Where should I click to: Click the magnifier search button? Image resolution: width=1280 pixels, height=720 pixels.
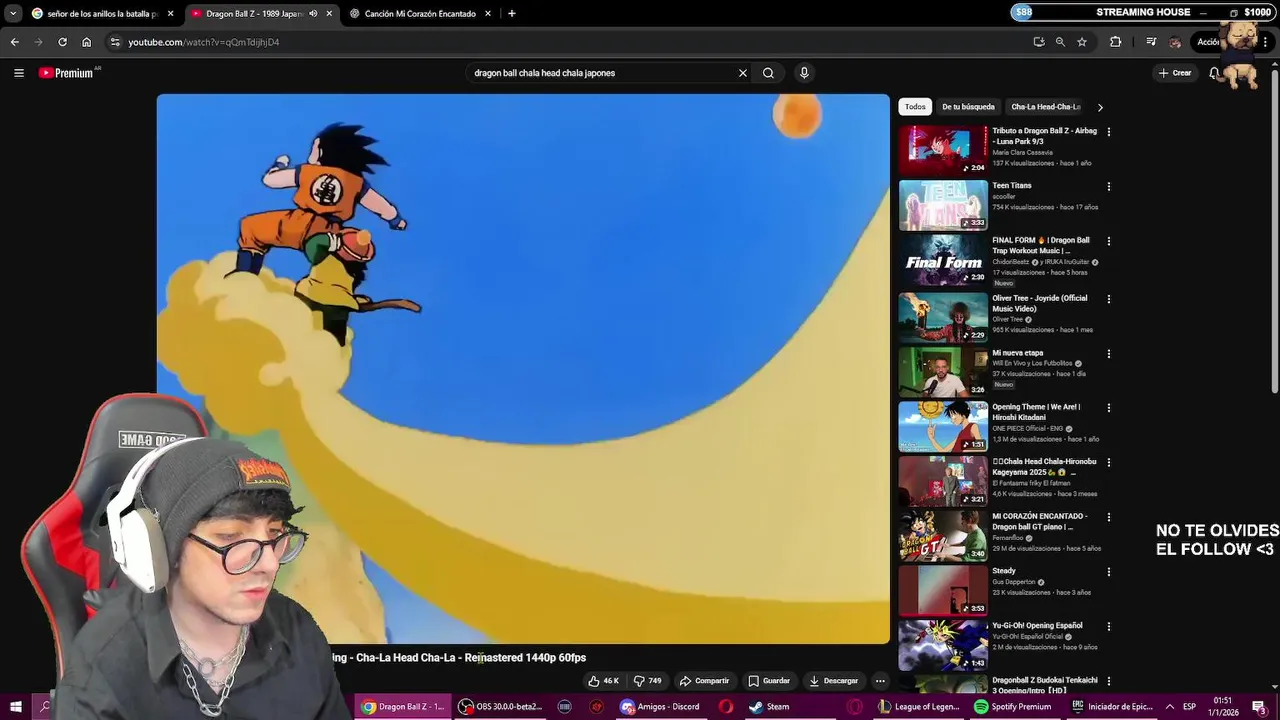pyautogui.click(x=768, y=73)
